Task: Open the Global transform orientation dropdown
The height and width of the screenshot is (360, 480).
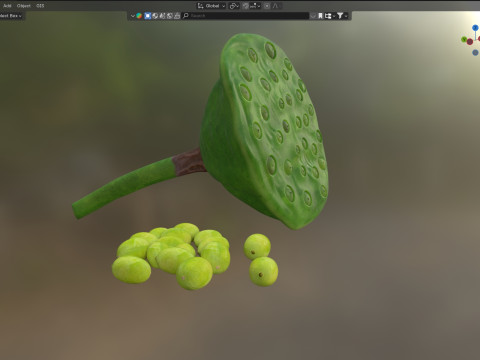Action: point(211,6)
